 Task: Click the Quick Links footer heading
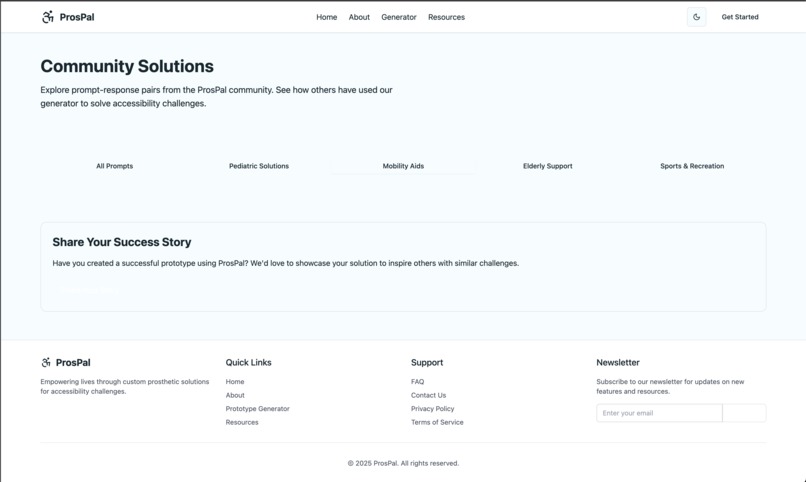point(248,362)
